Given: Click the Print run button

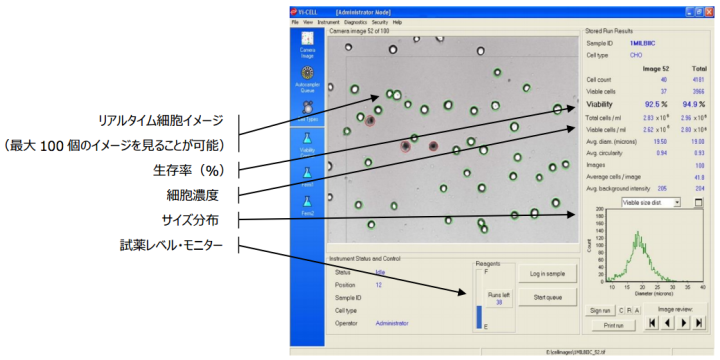Looking at the screenshot, I should click(x=613, y=325).
